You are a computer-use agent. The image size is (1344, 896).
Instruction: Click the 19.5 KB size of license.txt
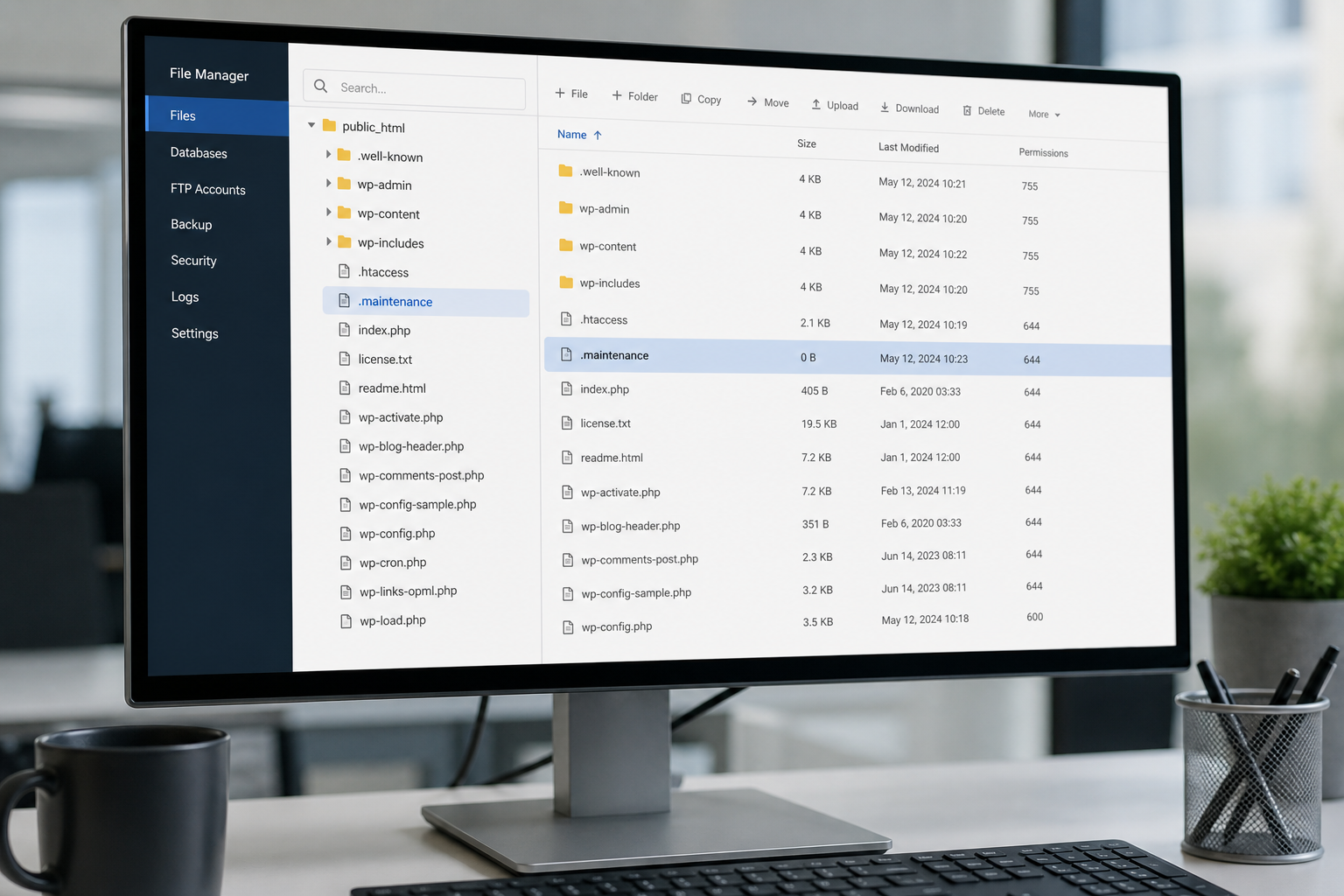coord(819,423)
